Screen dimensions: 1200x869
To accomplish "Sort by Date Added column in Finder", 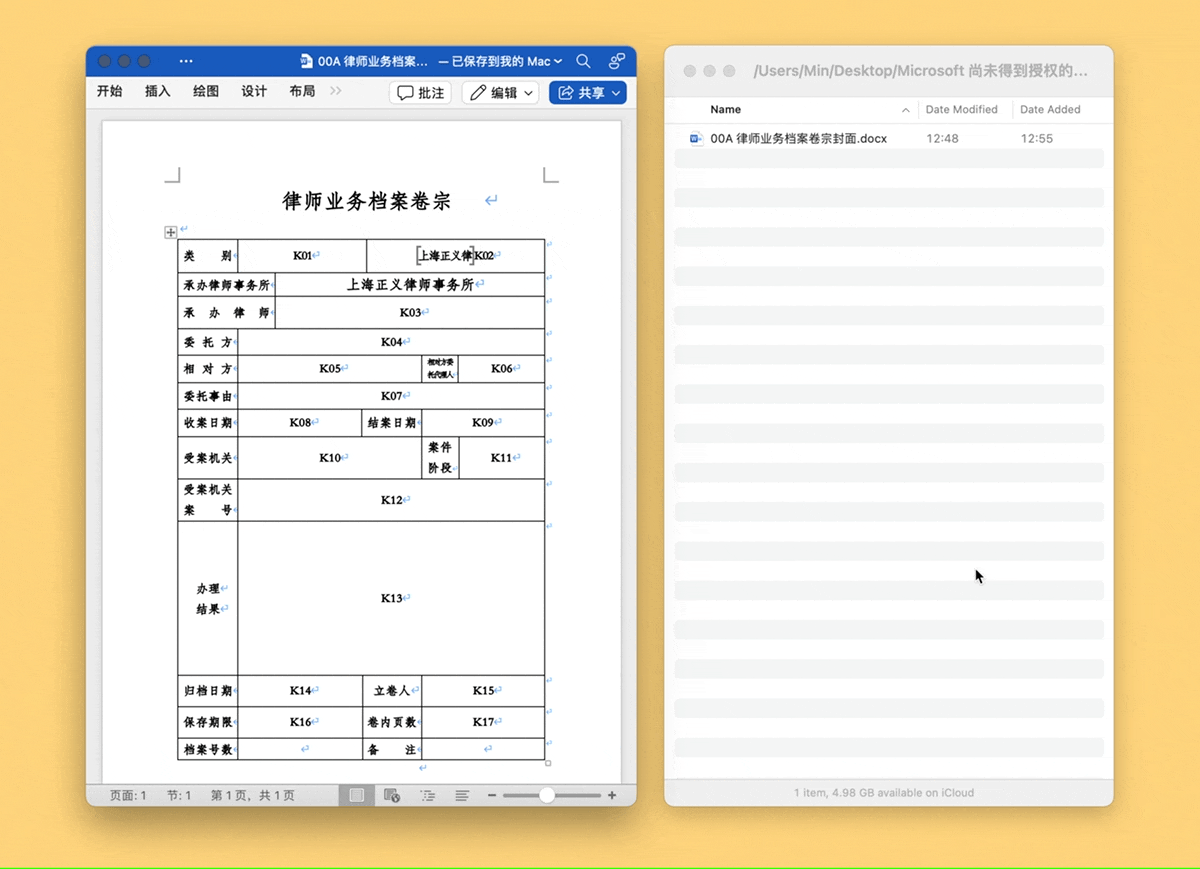I will coord(1050,110).
